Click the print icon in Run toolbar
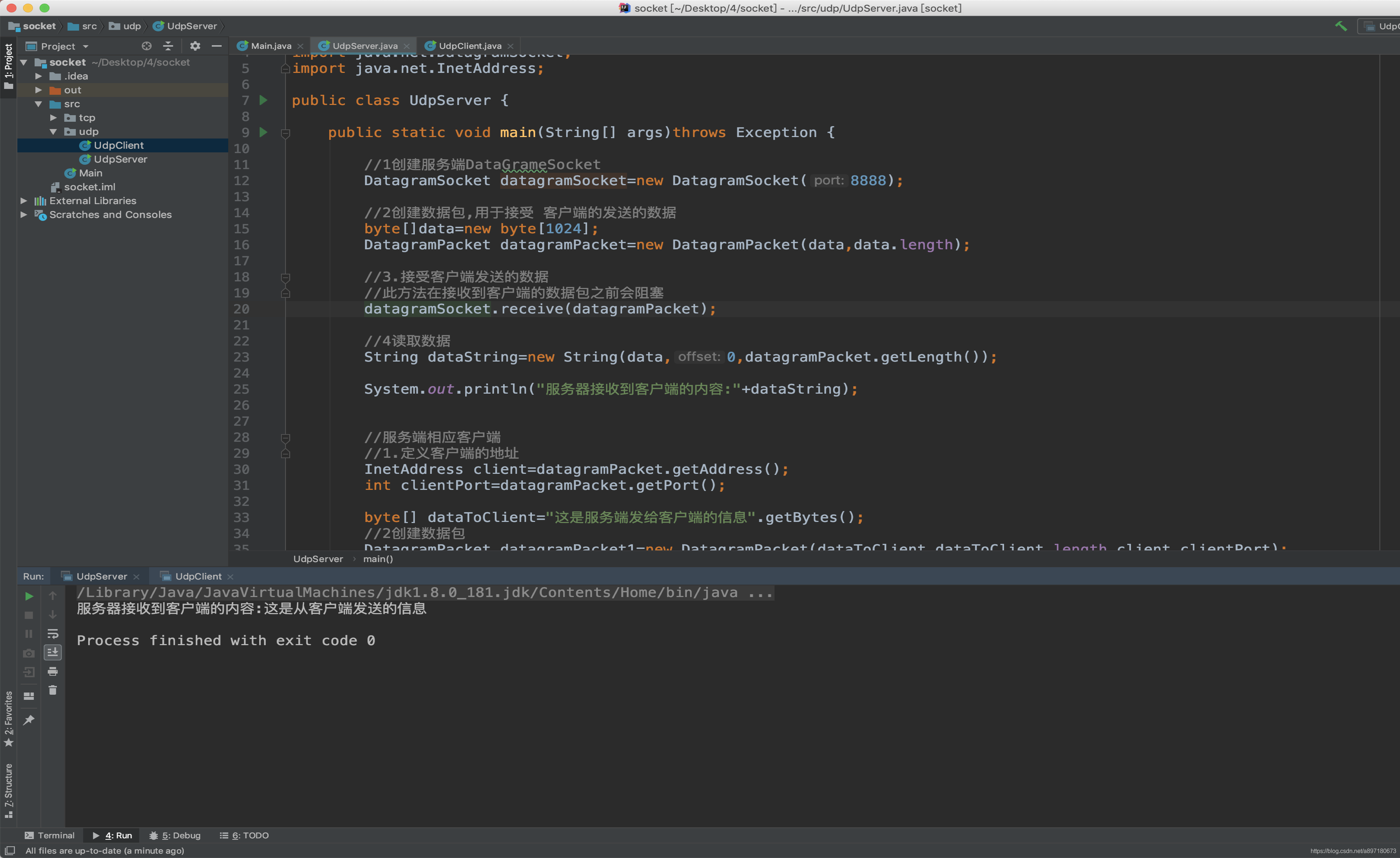The image size is (1400, 858). 53,672
